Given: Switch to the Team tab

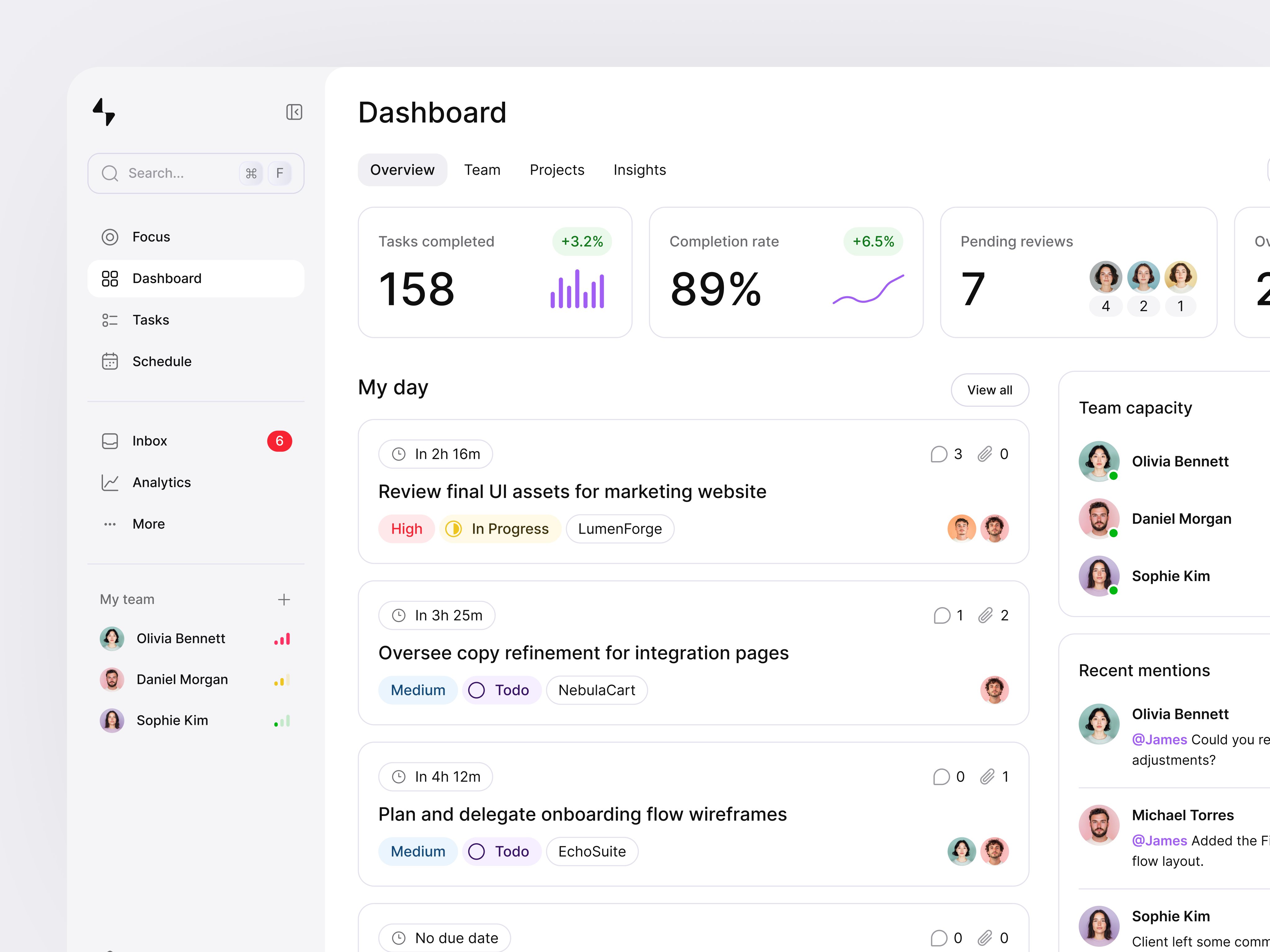Looking at the screenshot, I should pyautogui.click(x=482, y=170).
